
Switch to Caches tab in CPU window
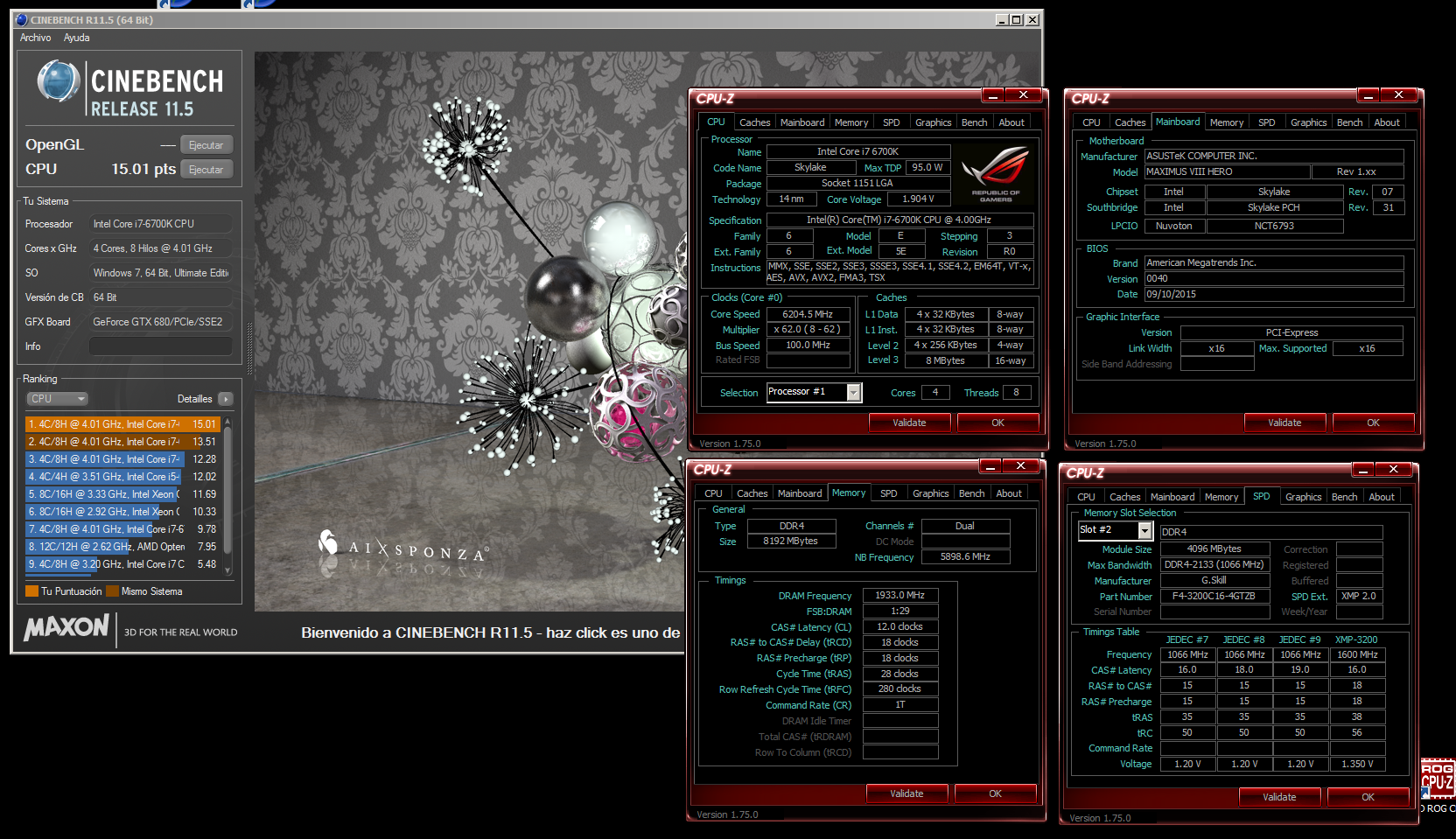coord(755,122)
